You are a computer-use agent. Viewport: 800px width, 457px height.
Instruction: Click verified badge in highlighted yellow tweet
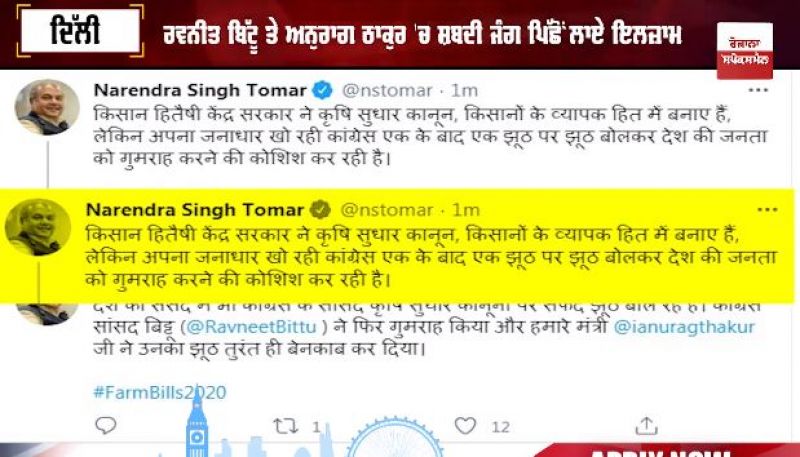point(320,210)
